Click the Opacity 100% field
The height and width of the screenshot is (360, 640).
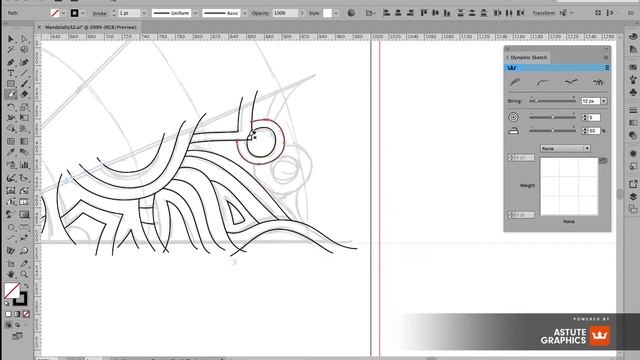(285, 13)
